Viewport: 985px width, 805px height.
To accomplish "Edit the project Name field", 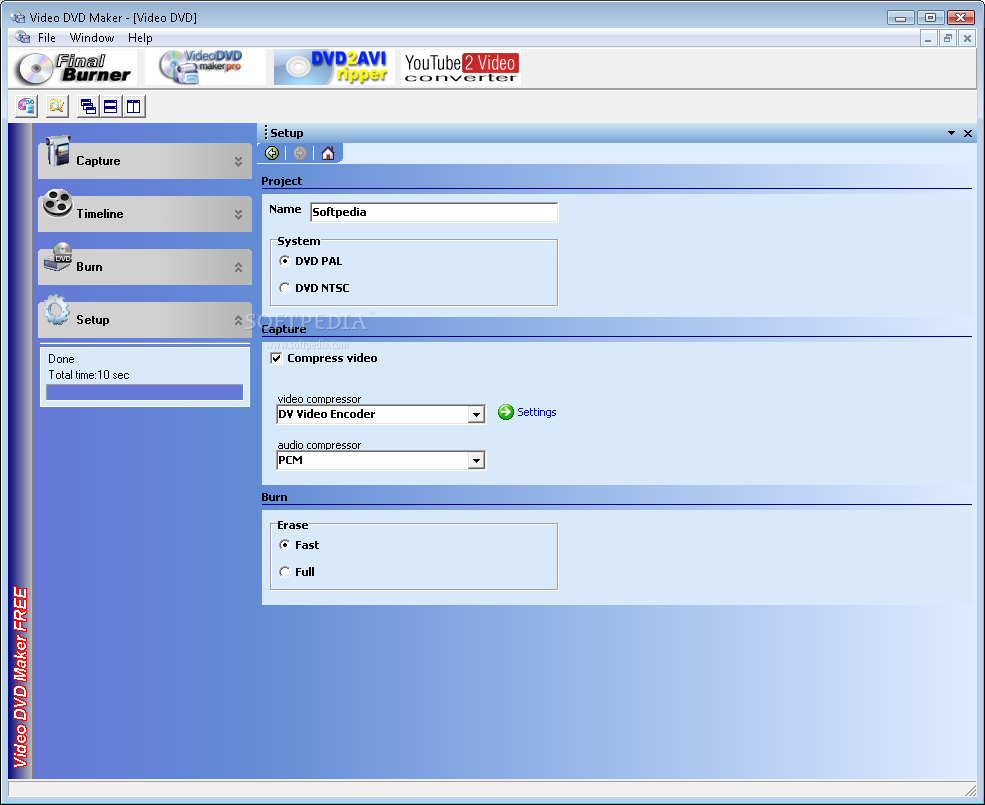I will pyautogui.click(x=434, y=212).
